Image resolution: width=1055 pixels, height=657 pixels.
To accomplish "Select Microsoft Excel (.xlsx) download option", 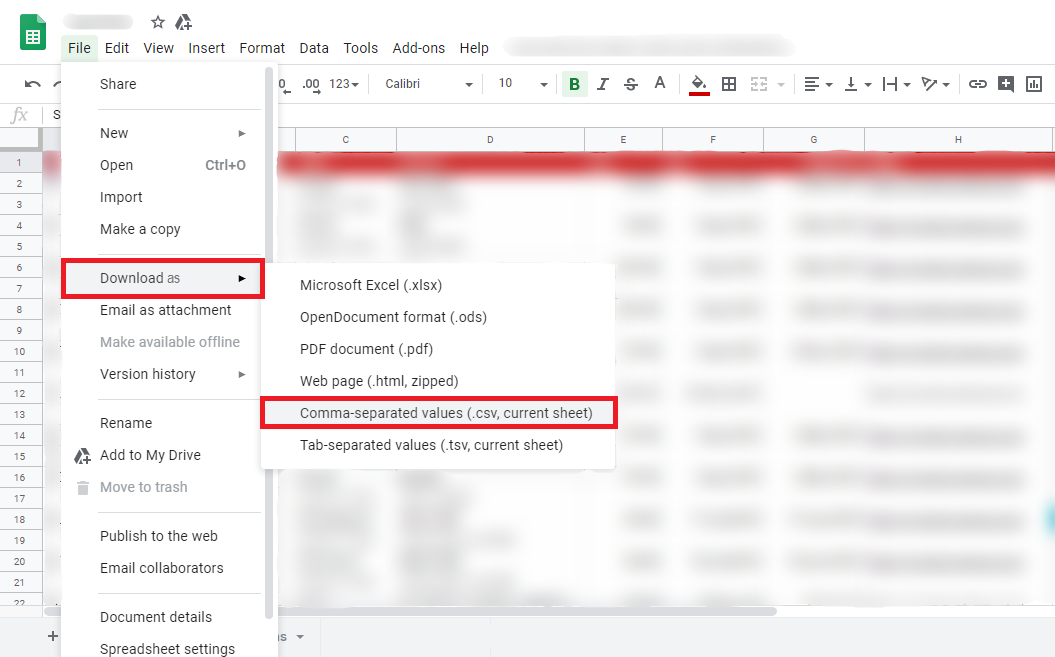I will [371, 285].
